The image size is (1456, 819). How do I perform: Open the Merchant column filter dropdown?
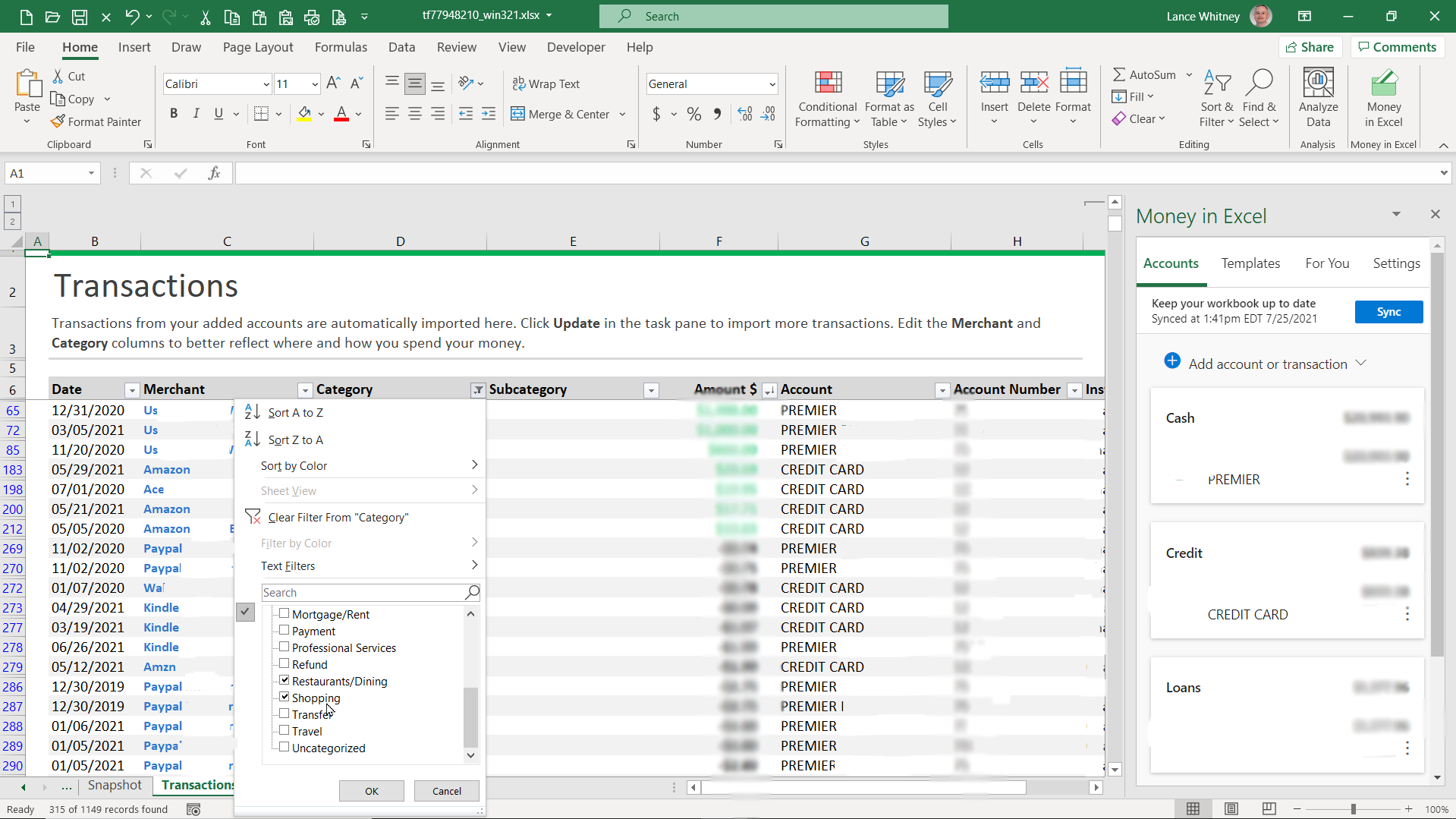[305, 390]
